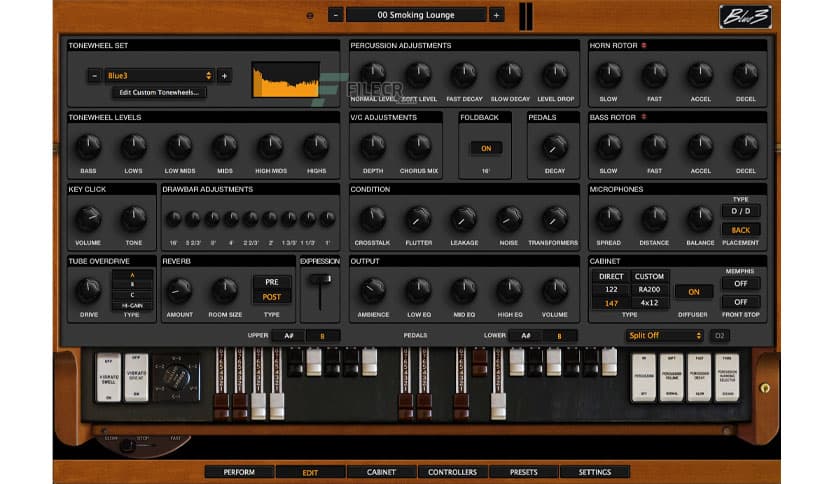The image size is (836, 484).
Task: Toggle microphone placement BACK button
Action: coord(741,230)
